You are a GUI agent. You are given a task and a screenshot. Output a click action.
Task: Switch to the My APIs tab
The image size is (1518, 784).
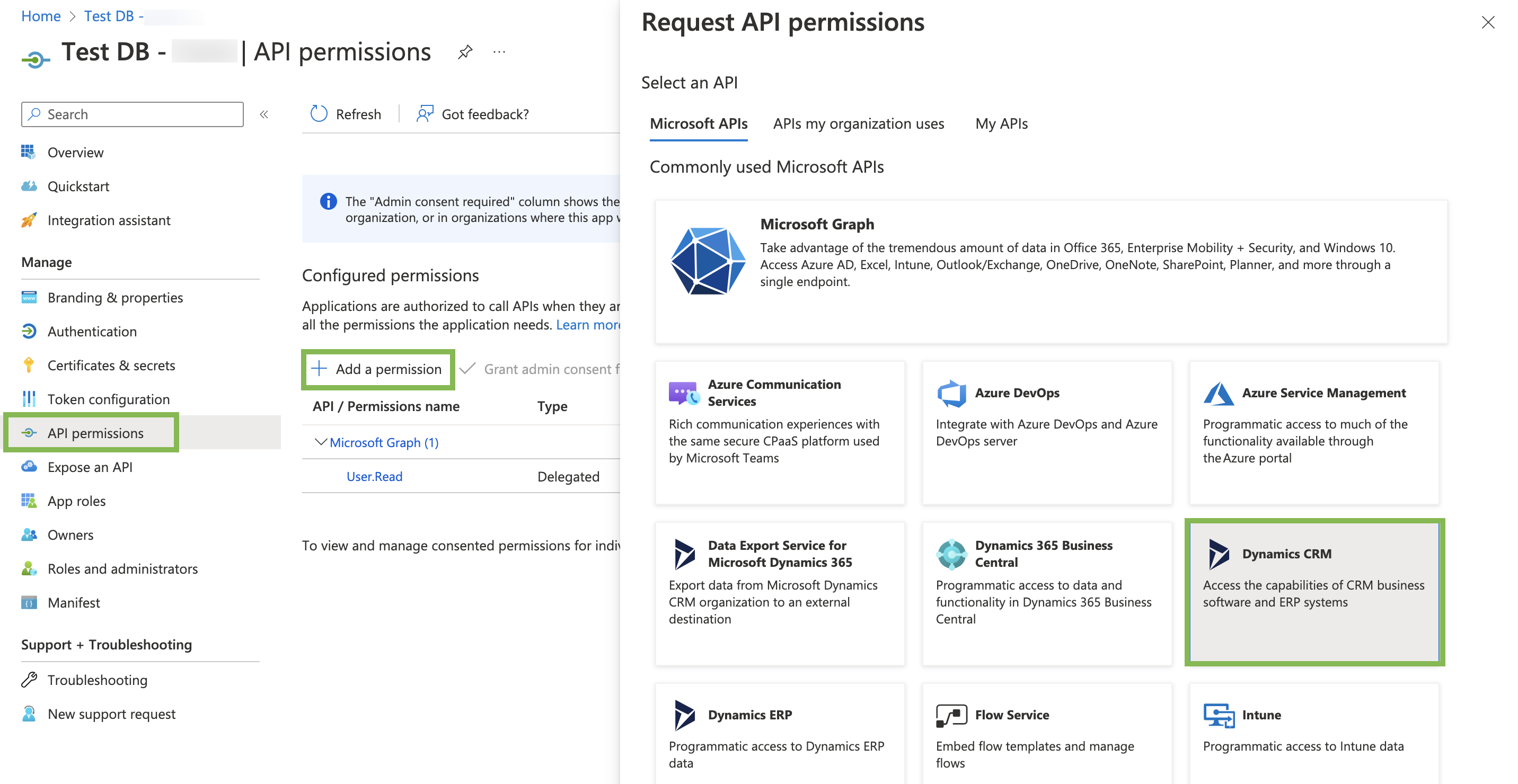click(x=1001, y=124)
